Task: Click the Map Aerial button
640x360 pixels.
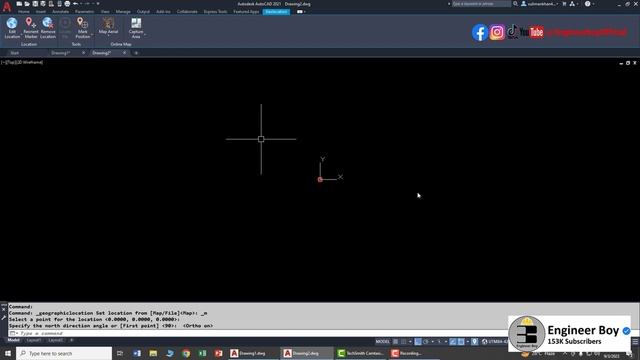Action: click(108, 26)
